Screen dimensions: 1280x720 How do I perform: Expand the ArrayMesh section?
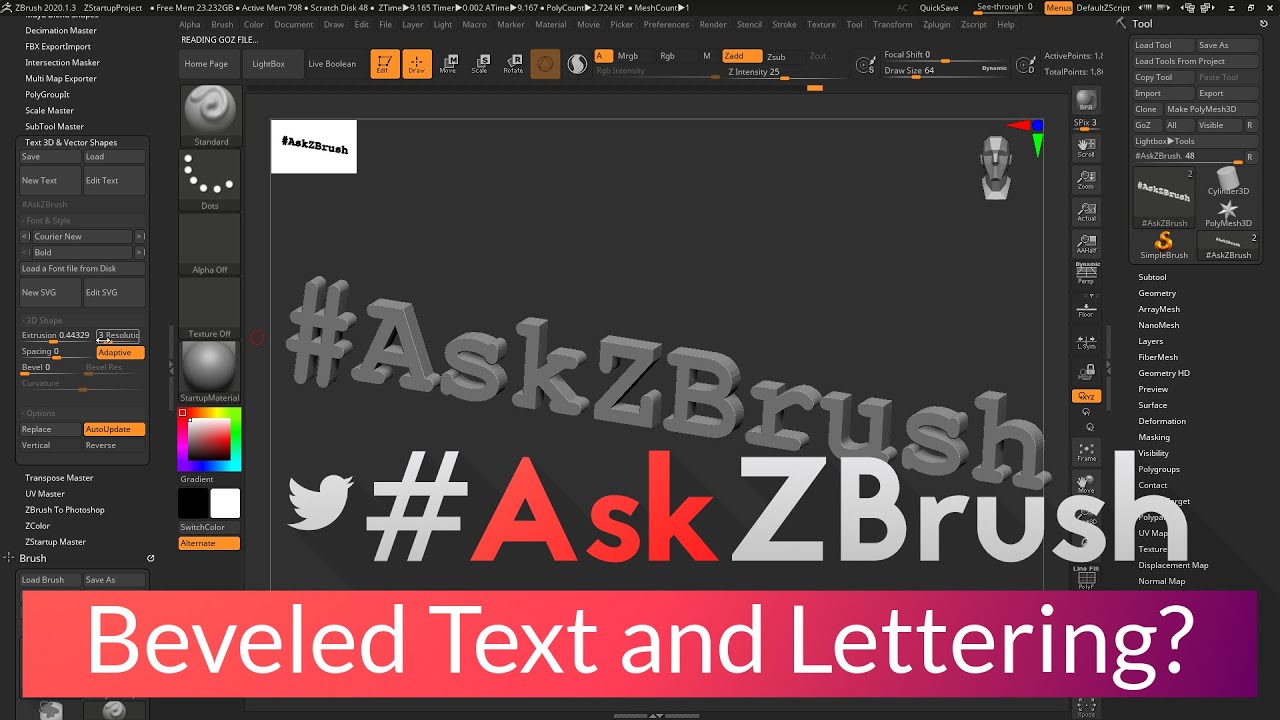1159,309
